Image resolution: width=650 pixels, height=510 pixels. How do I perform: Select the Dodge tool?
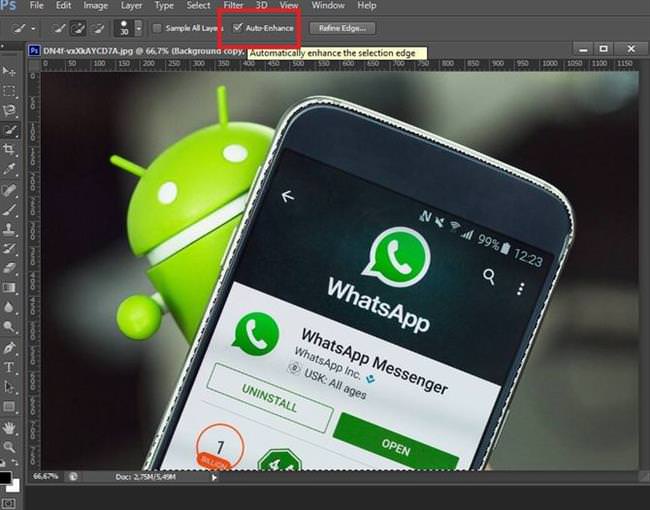(x=9, y=327)
